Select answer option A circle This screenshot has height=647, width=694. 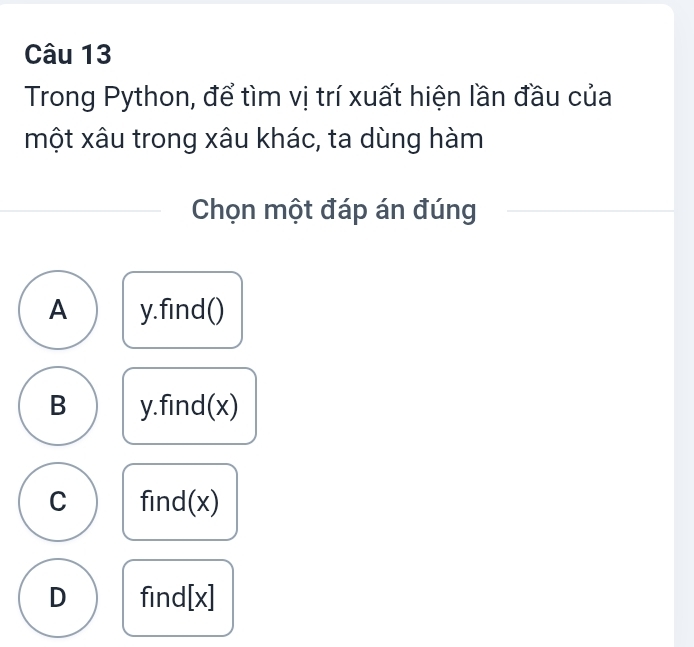pyautogui.click(x=59, y=310)
